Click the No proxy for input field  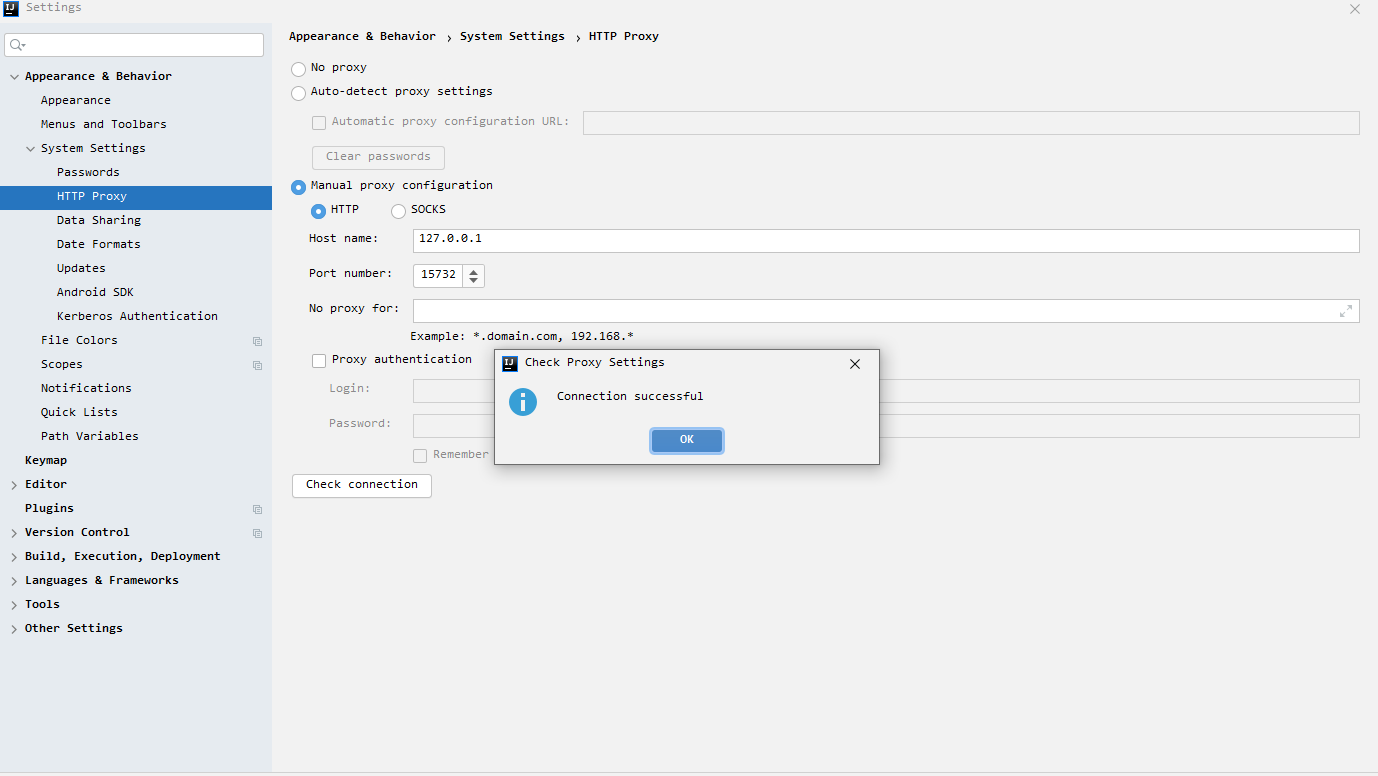pyautogui.click(x=886, y=311)
